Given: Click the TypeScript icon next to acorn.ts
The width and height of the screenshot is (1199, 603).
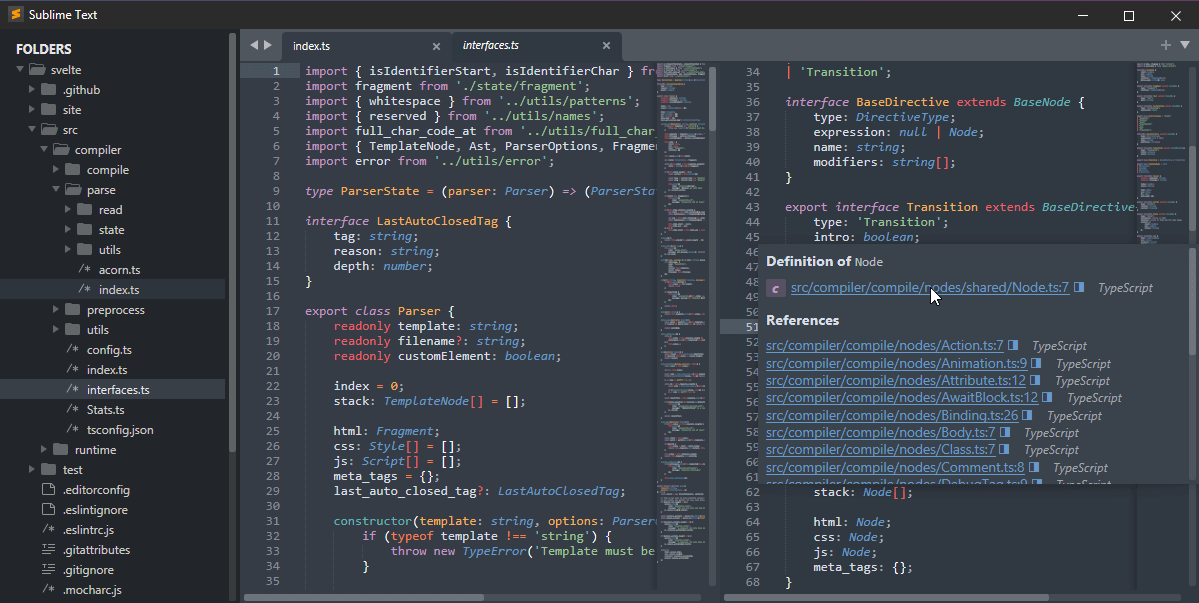Looking at the screenshot, I should [86, 269].
